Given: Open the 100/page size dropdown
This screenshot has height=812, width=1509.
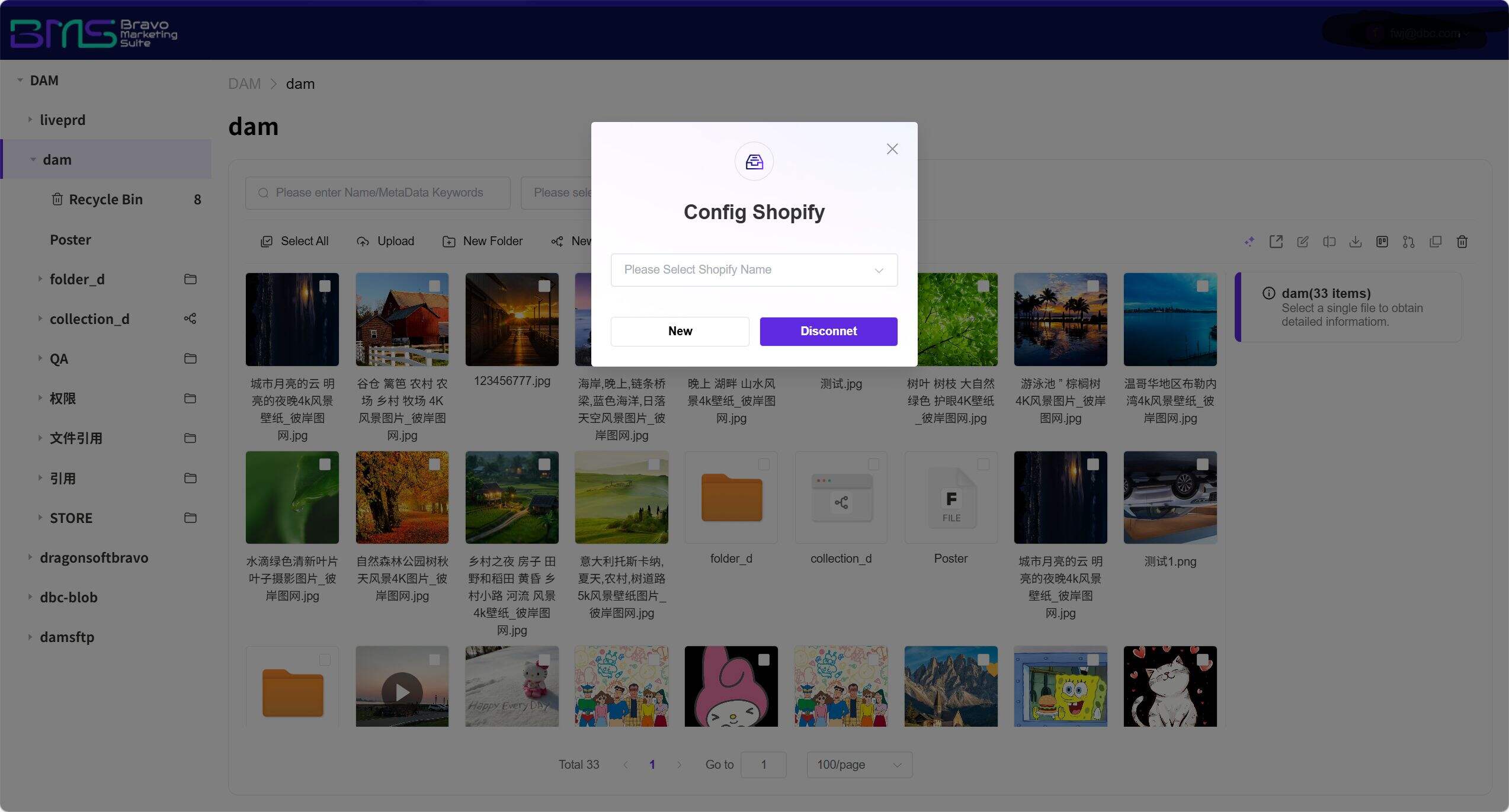Looking at the screenshot, I should 858,765.
